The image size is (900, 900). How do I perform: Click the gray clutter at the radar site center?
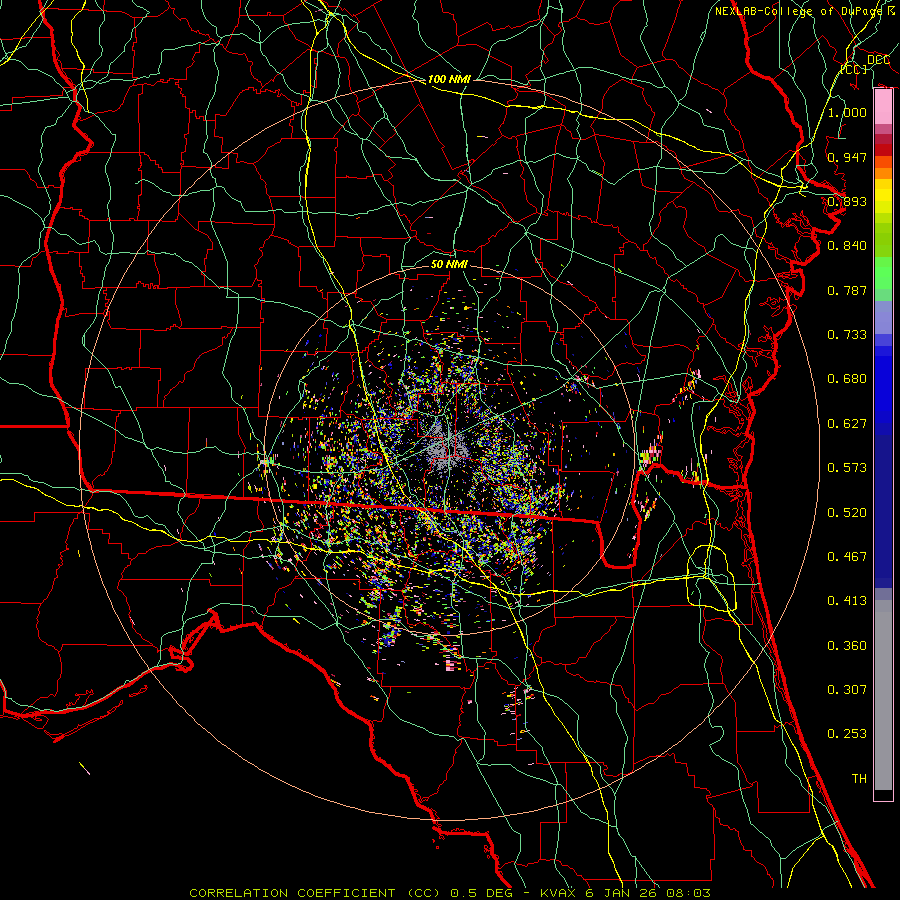pyautogui.click(x=448, y=449)
